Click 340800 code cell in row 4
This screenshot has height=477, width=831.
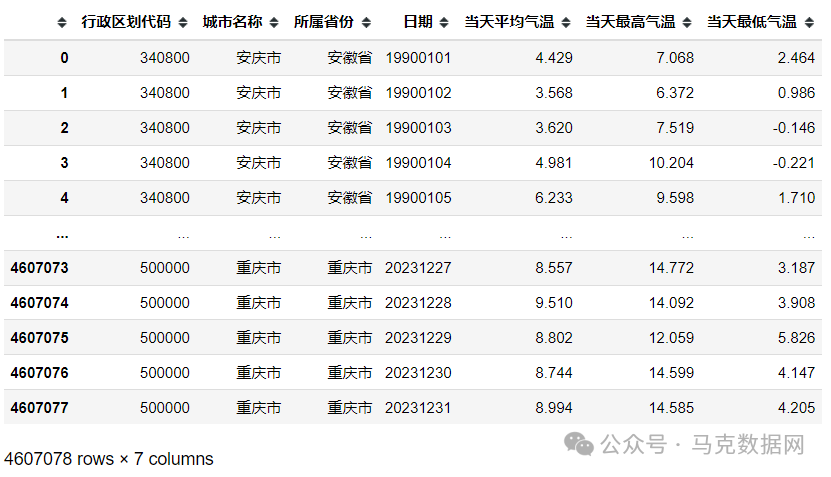click(165, 198)
